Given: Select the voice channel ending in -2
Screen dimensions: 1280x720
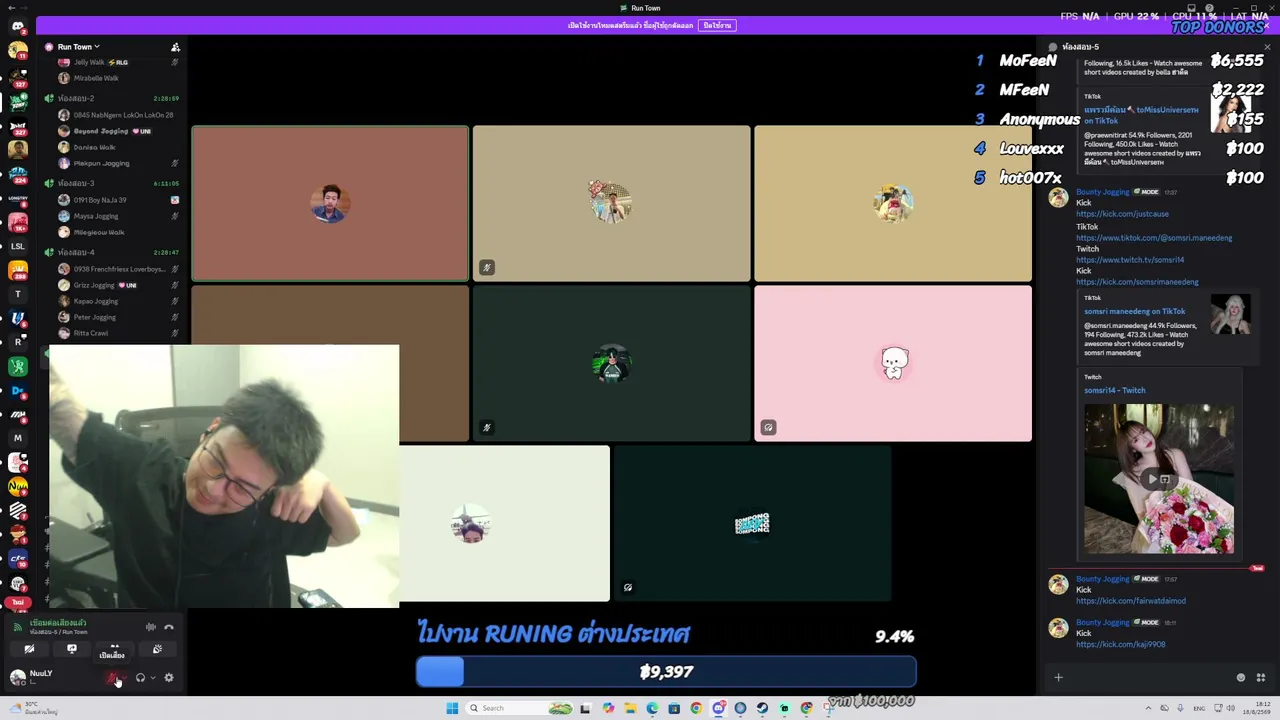Looking at the screenshot, I should click(x=76, y=98).
